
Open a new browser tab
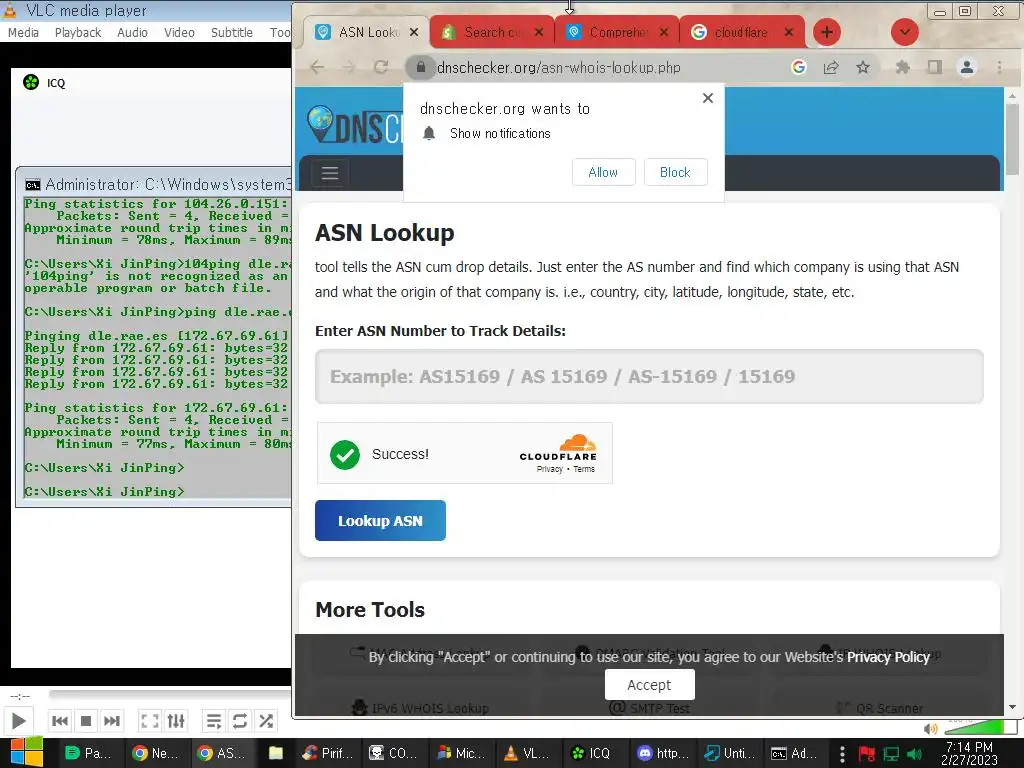[x=827, y=32]
